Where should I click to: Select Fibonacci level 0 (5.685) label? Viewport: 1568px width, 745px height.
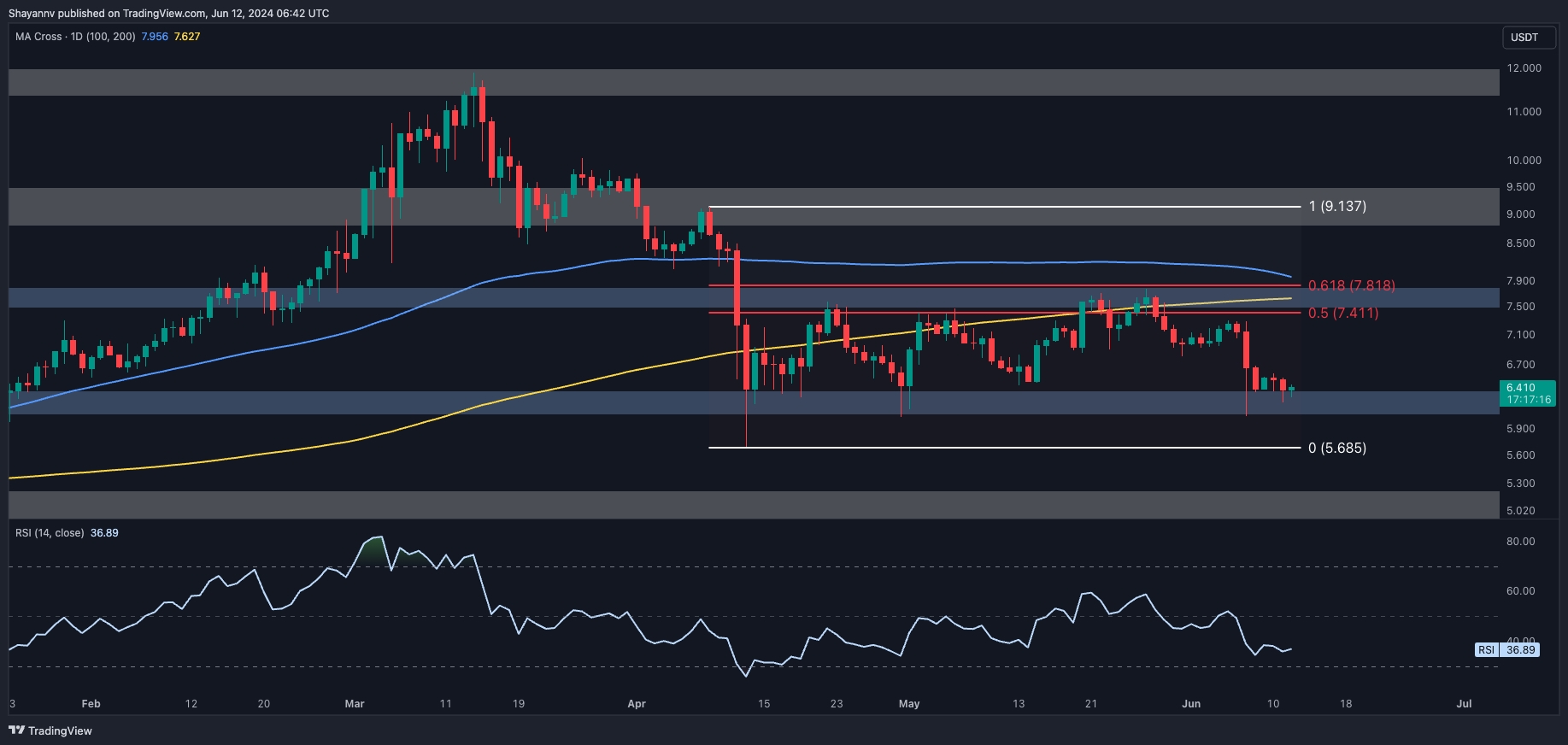1337,448
